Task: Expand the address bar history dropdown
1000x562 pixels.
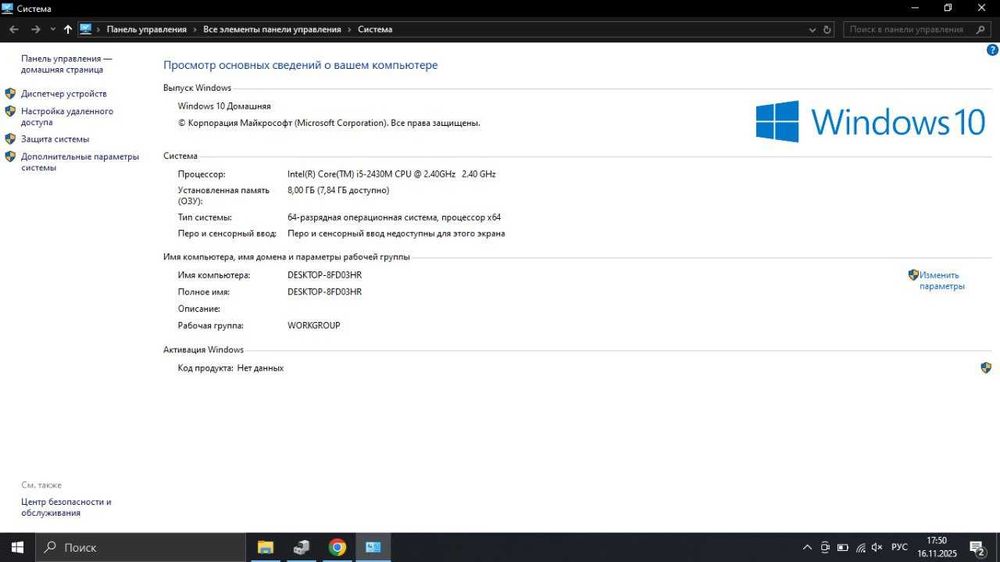Action: [x=812, y=30]
